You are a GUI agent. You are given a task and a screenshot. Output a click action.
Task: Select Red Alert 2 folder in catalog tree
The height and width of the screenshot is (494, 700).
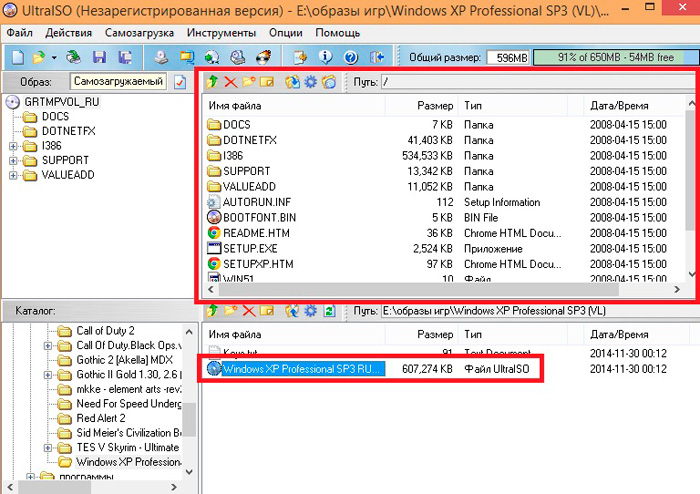pos(101,418)
